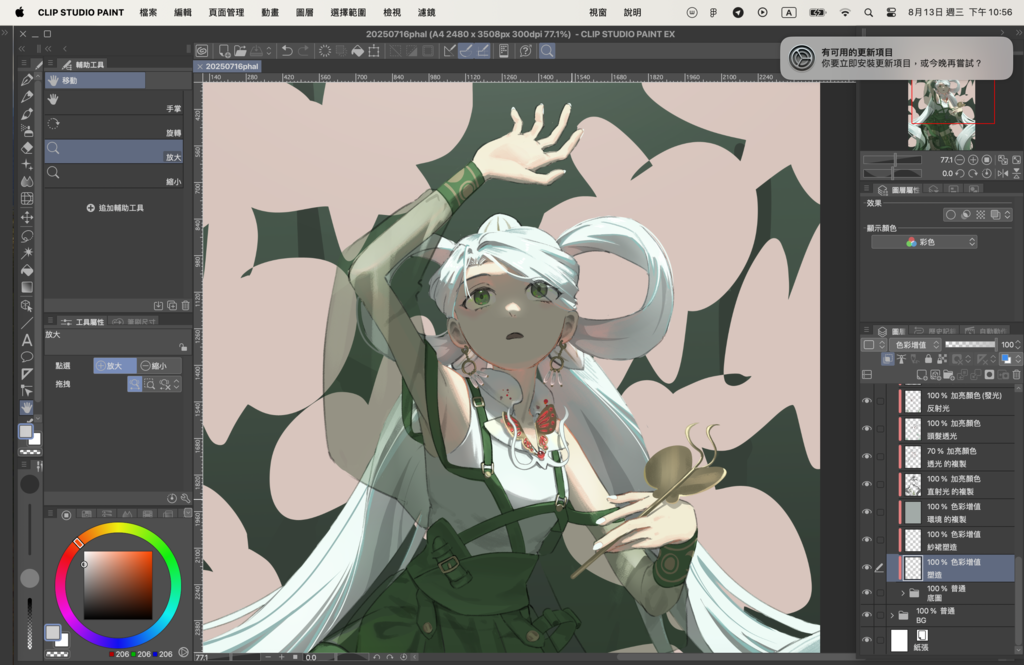1024x665 pixels.
Task: Select the Balloon speech bubble tool
Action: (27, 357)
